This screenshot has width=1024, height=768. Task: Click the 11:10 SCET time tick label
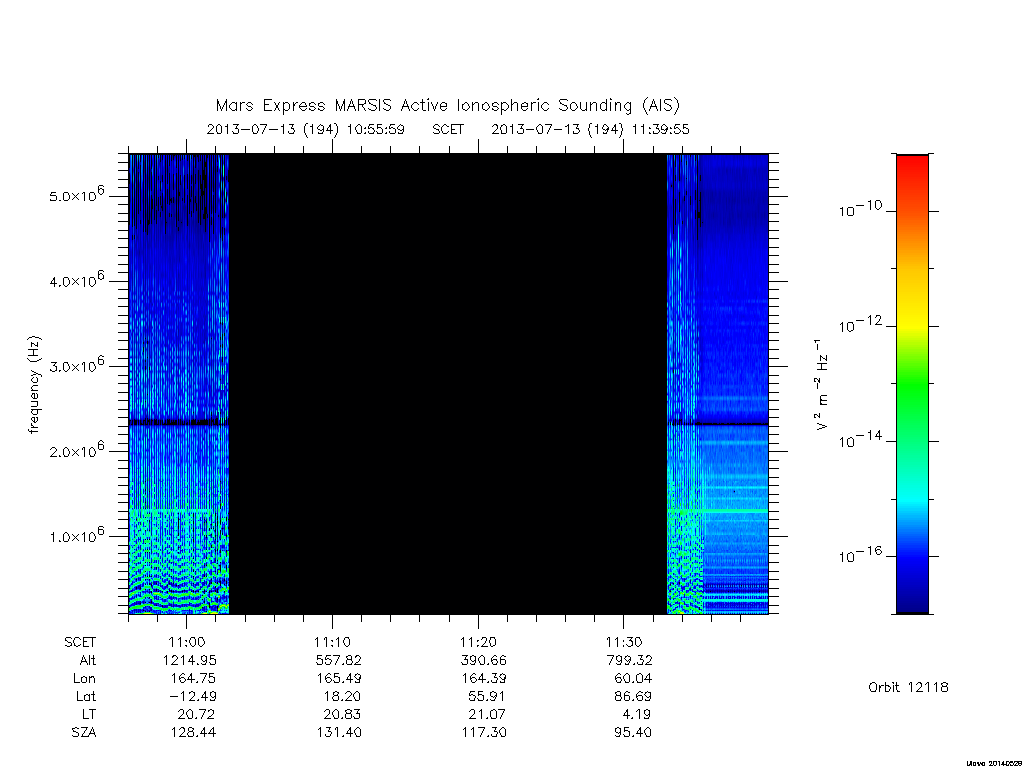[x=332, y=642]
